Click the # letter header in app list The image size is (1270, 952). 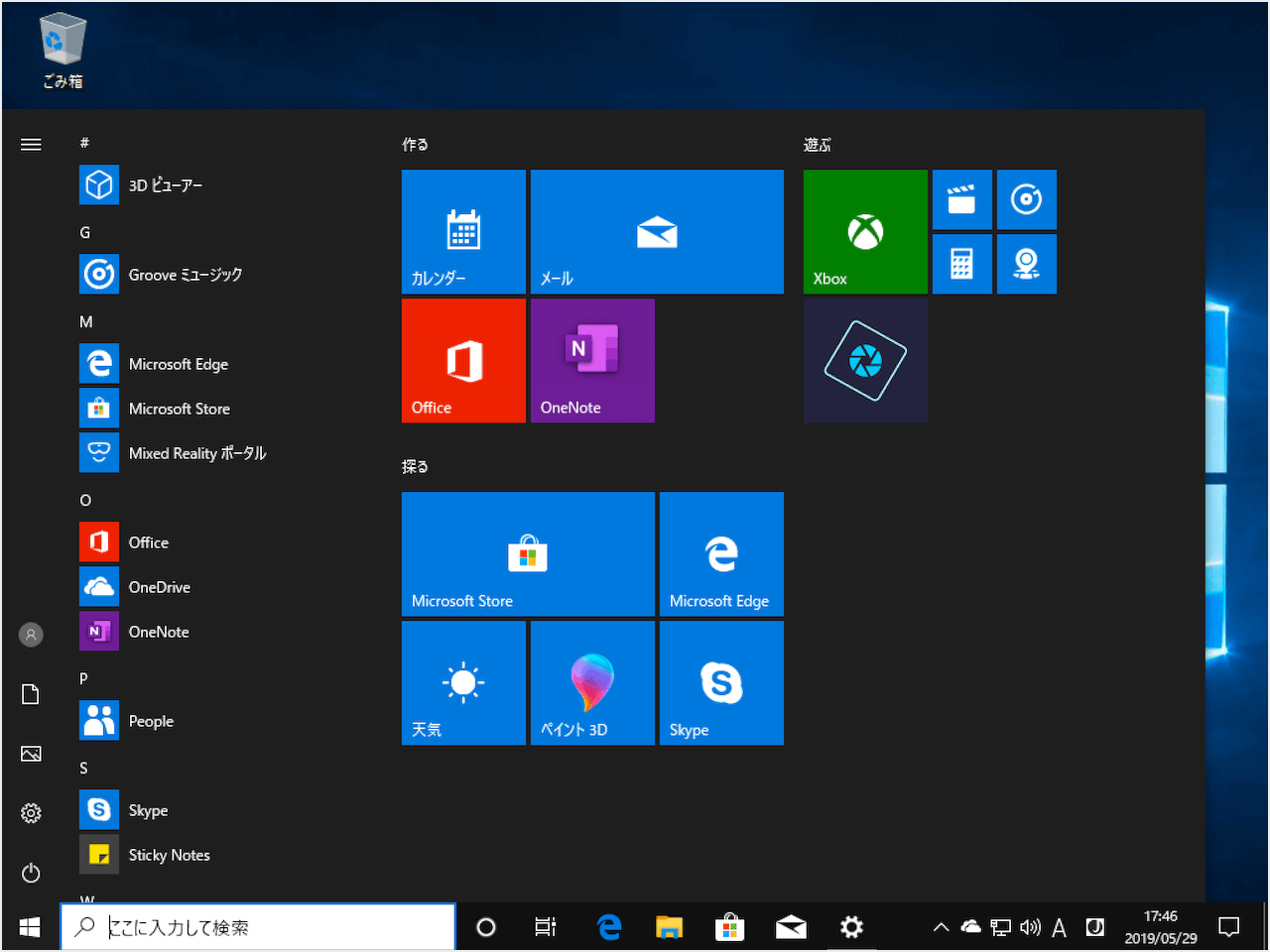84,143
